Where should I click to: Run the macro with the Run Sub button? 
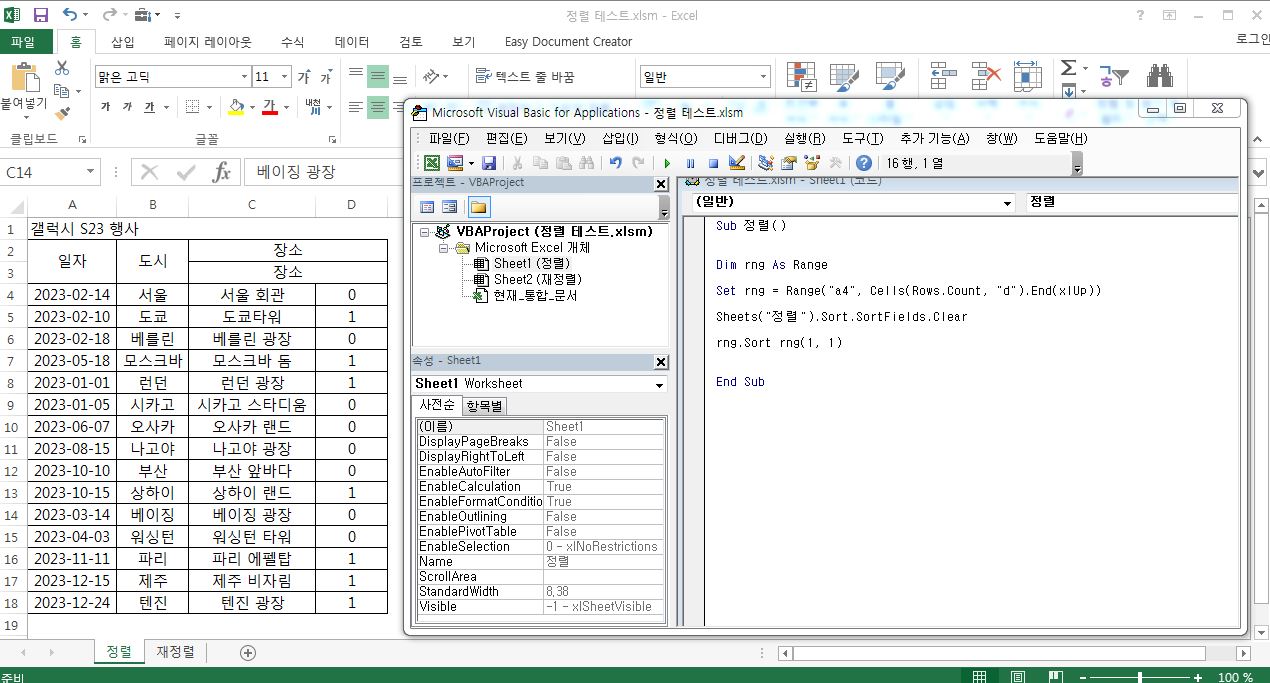668,162
